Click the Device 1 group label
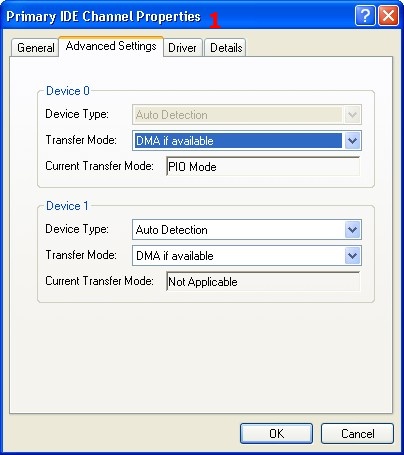Viewport: 404px width, 455px height. 67,206
